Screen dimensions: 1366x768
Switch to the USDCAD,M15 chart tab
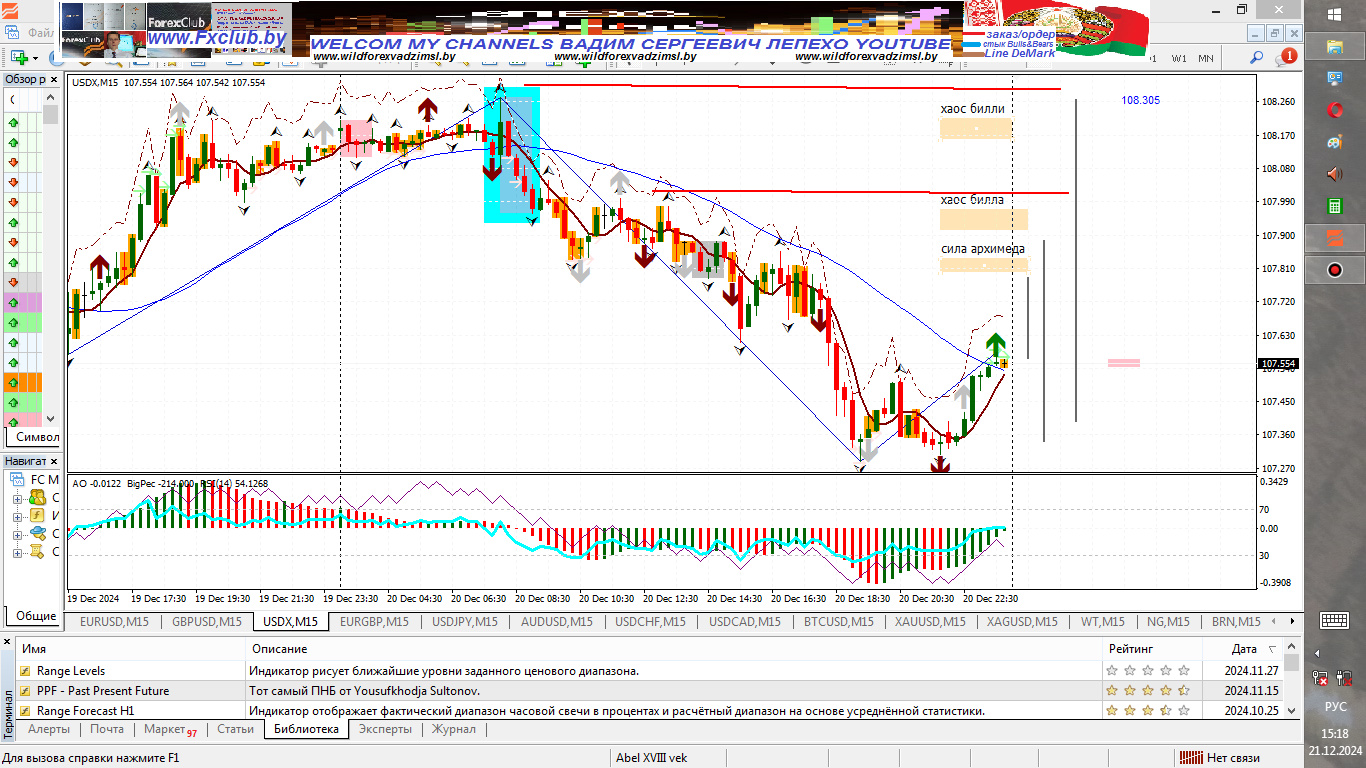[x=745, y=622]
